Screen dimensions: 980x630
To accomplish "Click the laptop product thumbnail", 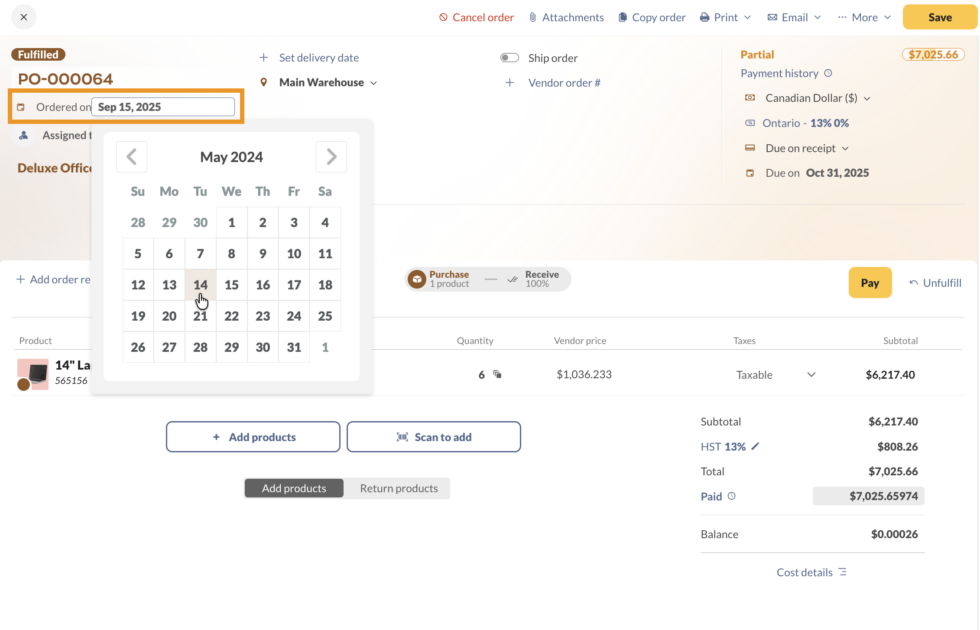I will pyautogui.click(x=32, y=374).
